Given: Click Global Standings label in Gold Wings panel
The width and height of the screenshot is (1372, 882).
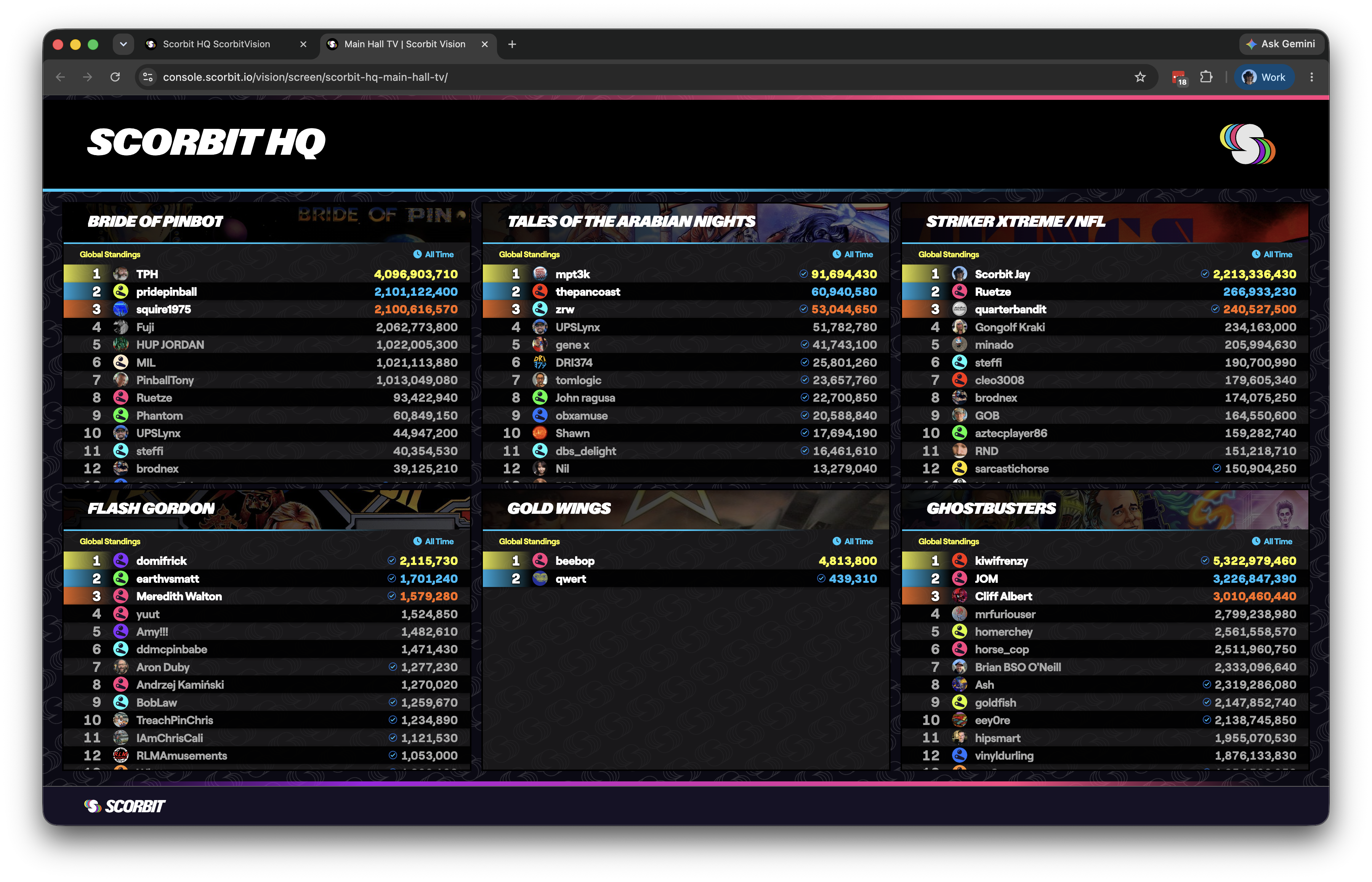Looking at the screenshot, I should click(x=529, y=541).
